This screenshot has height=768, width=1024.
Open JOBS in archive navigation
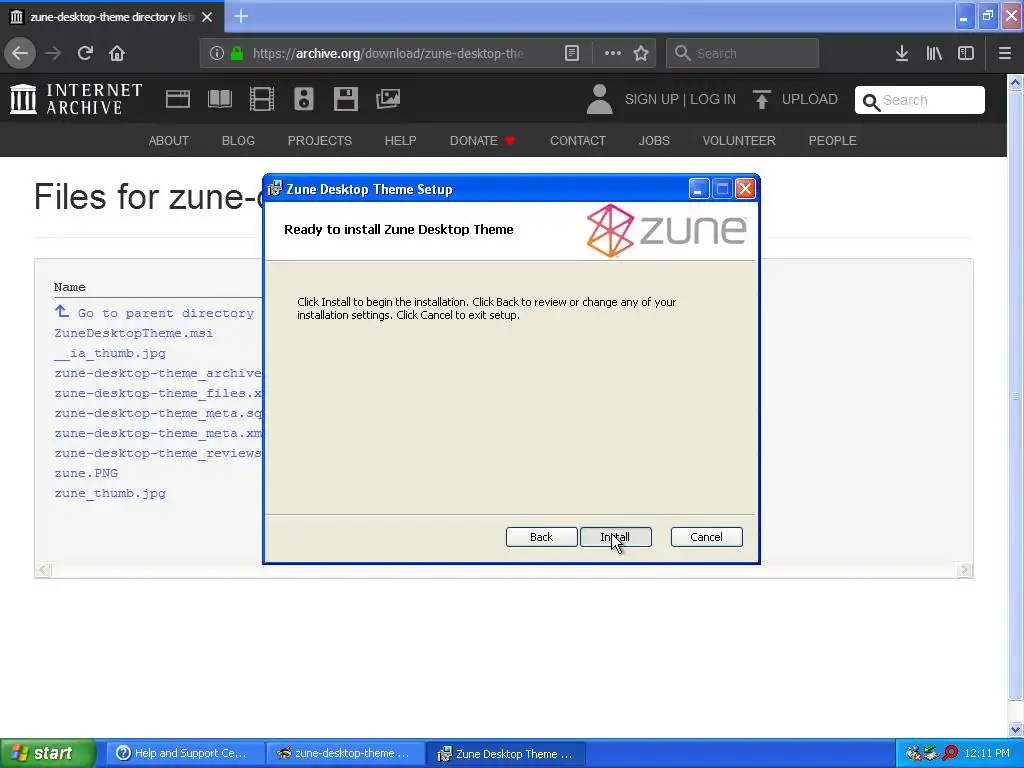tap(654, 140)
